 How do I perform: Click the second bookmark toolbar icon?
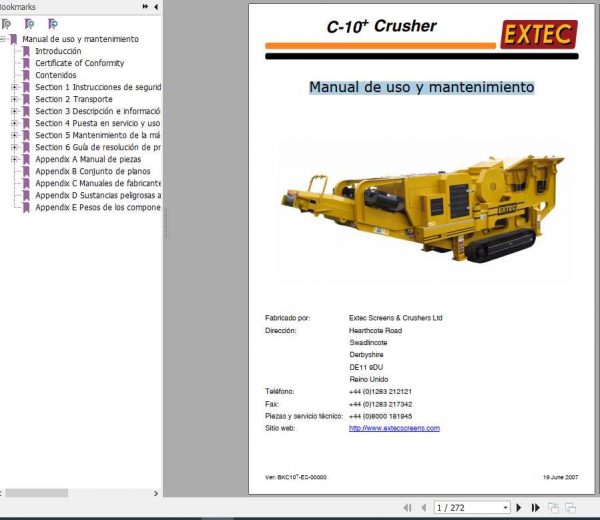point(29,24)
